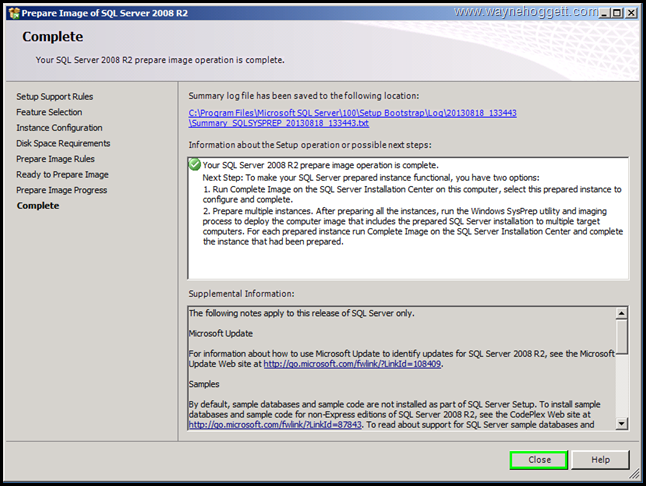Select the bold Complete step in sidebar

click(x=38, y=206)
